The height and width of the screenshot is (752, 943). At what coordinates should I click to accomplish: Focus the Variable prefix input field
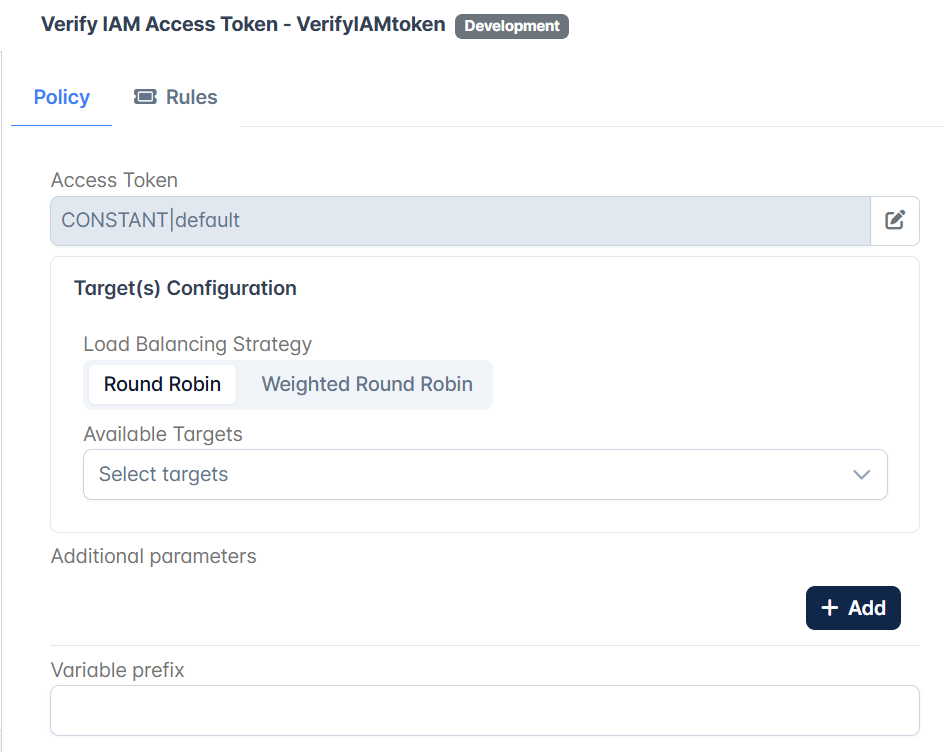pyautogui.click(x=485, y=710)
